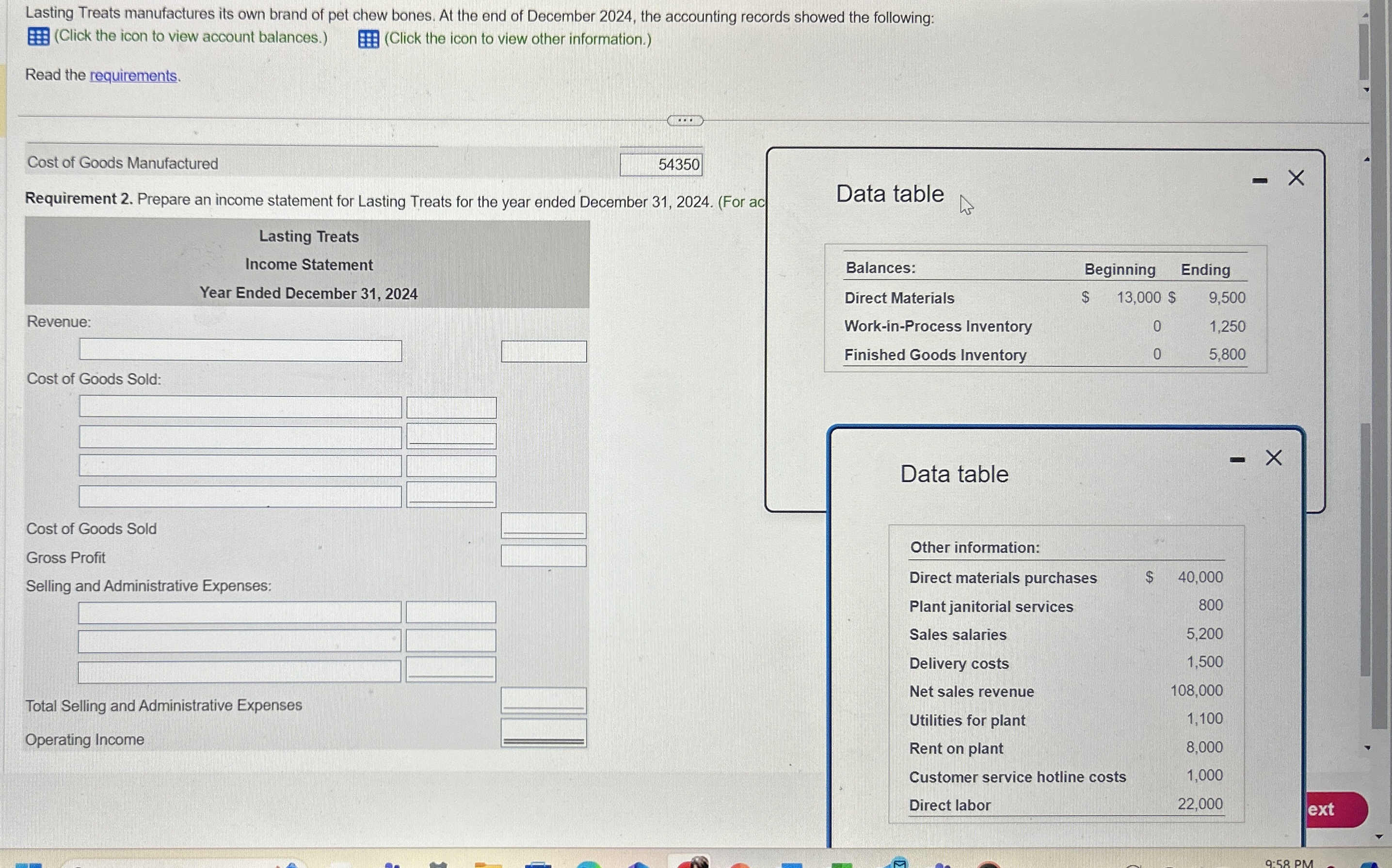This screenshot has height=868, width=1392.
Task: Click Delivery costs value 1,500
Action: click(x=1205, y=662)
